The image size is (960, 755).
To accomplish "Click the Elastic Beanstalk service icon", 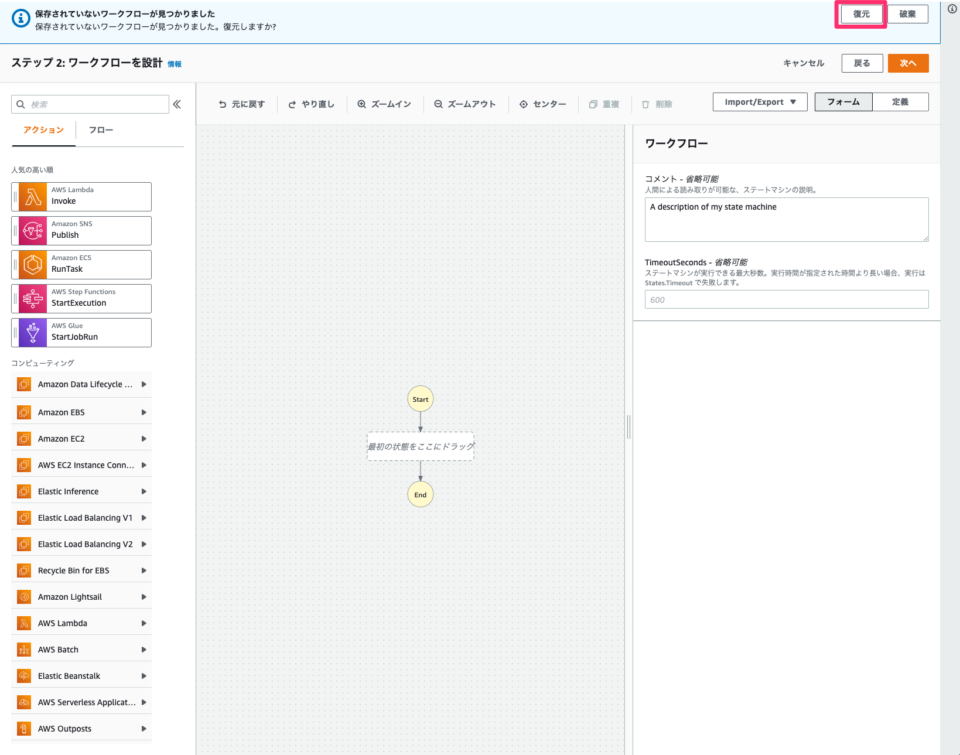I will tap(24, 675).
